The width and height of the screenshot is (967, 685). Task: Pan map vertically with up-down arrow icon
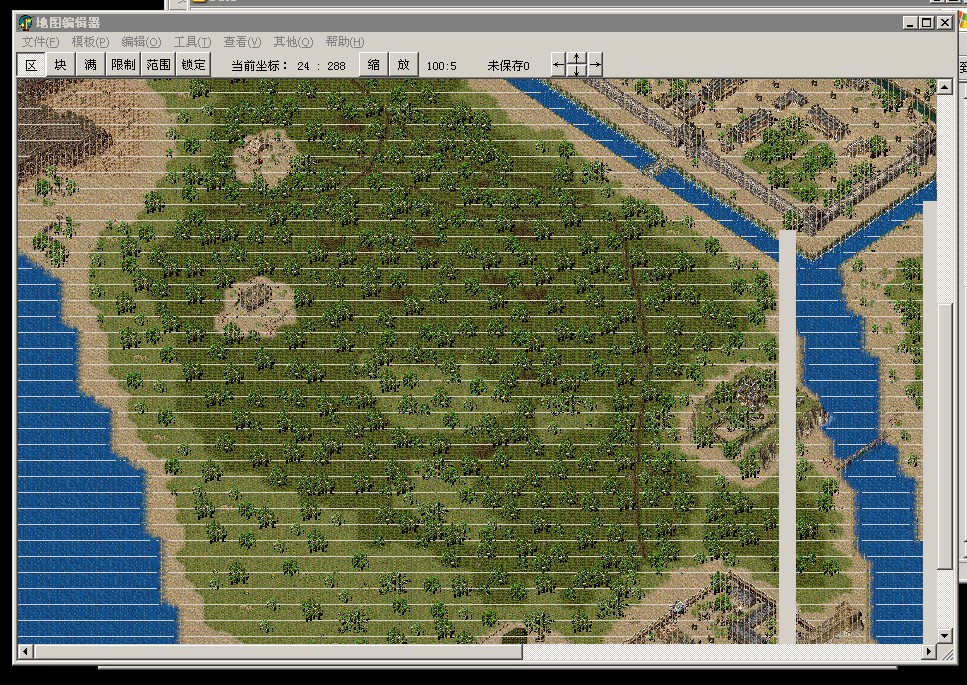pos(577,64)
